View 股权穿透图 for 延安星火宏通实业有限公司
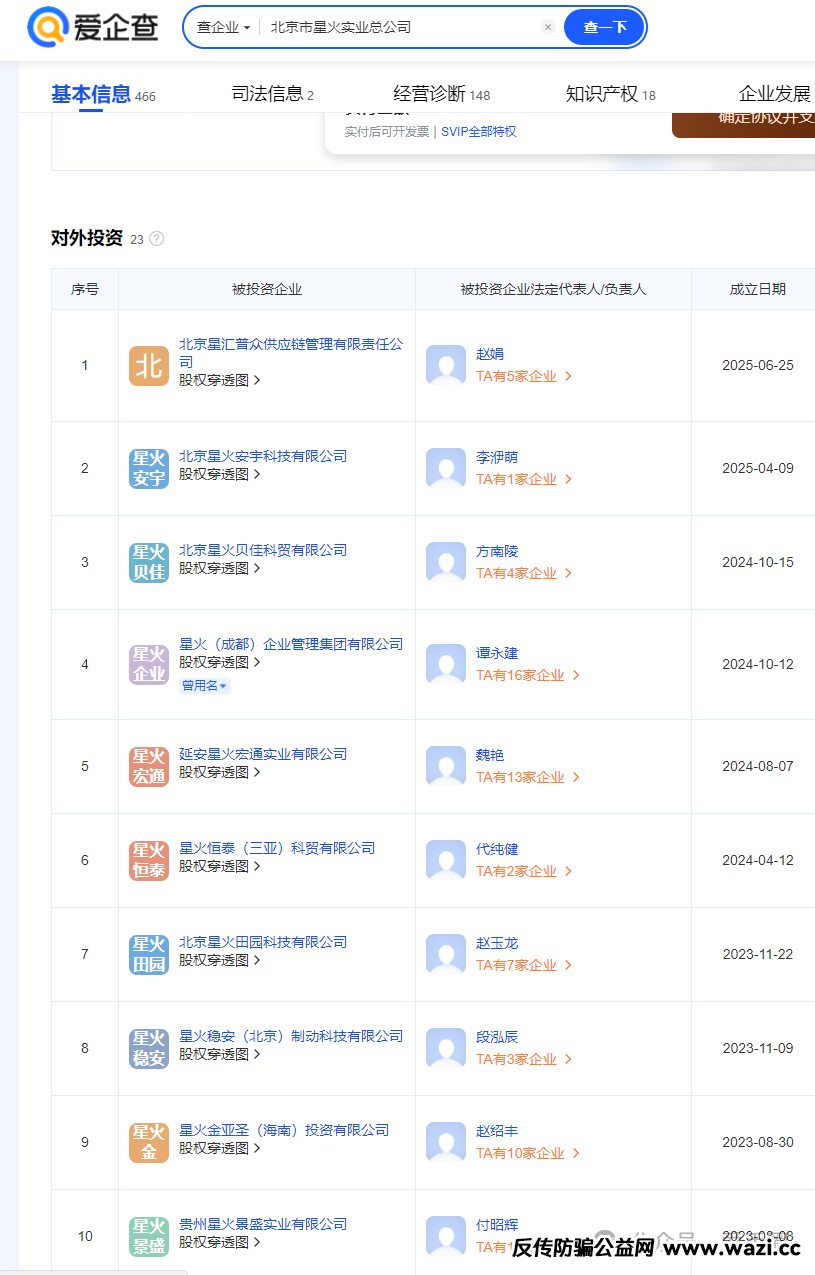This screenshot has width=815, height=1275. click(220, 772)
